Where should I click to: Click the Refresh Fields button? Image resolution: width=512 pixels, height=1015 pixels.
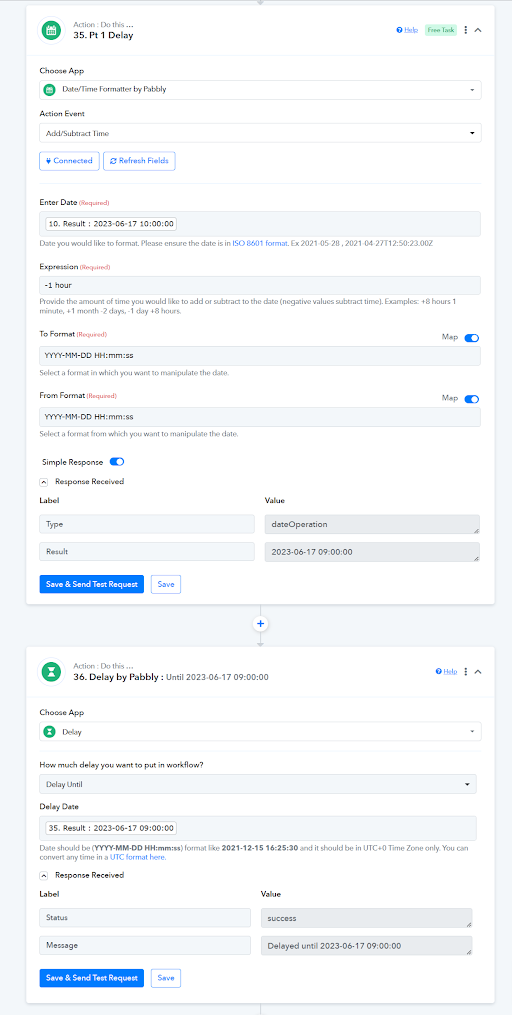(139, 161)
